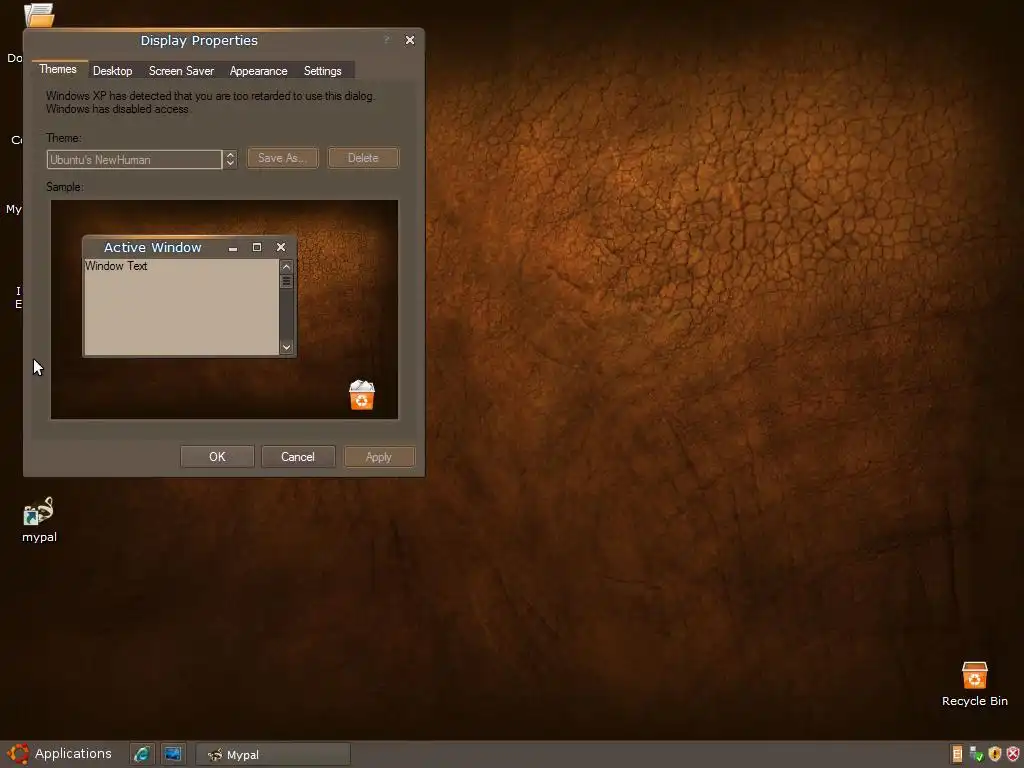This screenshot has width=1024, height=768.
Task: Dismiss the dialog with Cancel
Action: pyautogui.click(x=298, y=456)
